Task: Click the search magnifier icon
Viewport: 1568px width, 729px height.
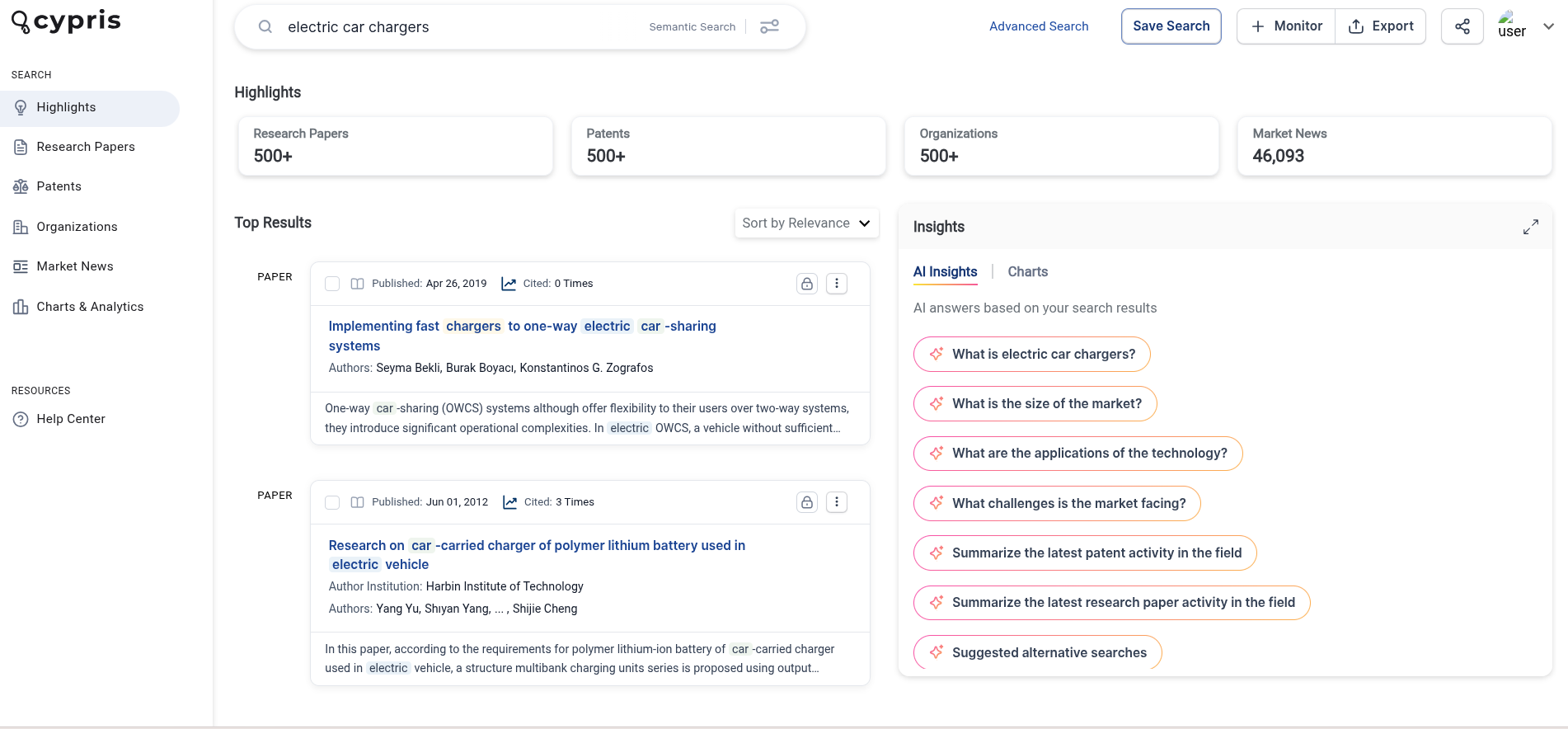Action: [x=265, y=27]
